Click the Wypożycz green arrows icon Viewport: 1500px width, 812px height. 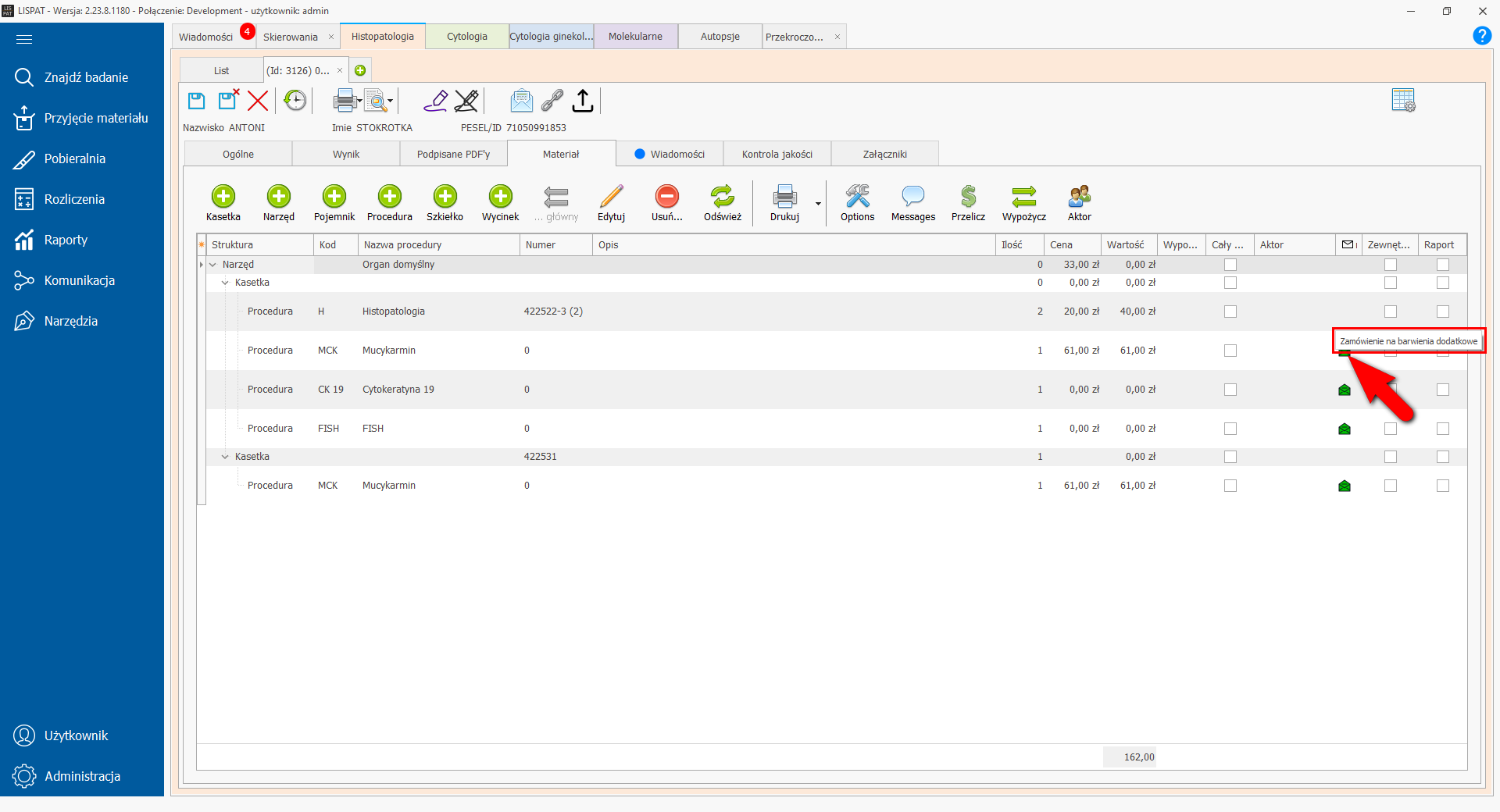(1024, 203)
